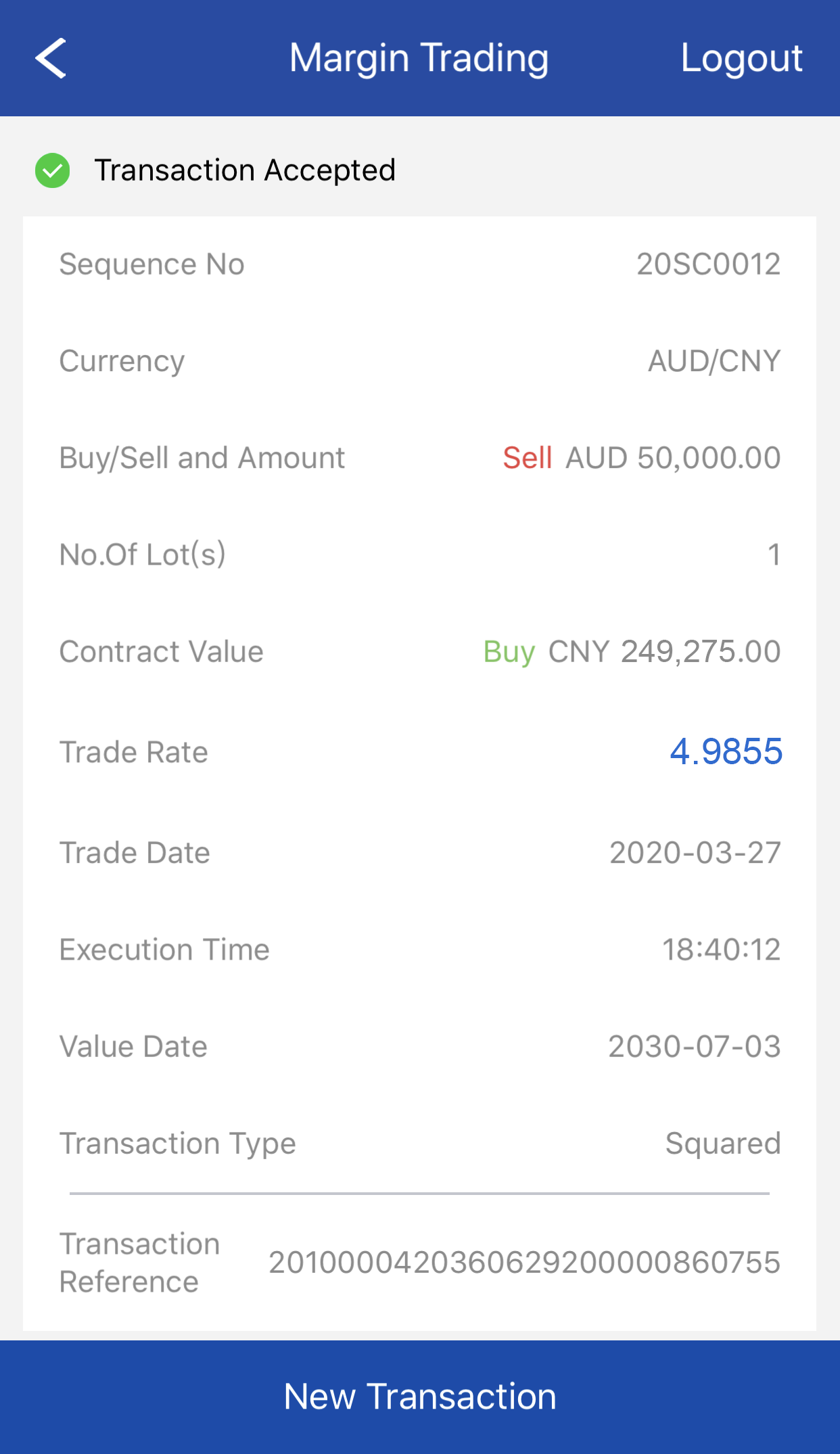Click the blue trade rate 4.9855
The image size is (840, 1454).
[x=726, y=751]
